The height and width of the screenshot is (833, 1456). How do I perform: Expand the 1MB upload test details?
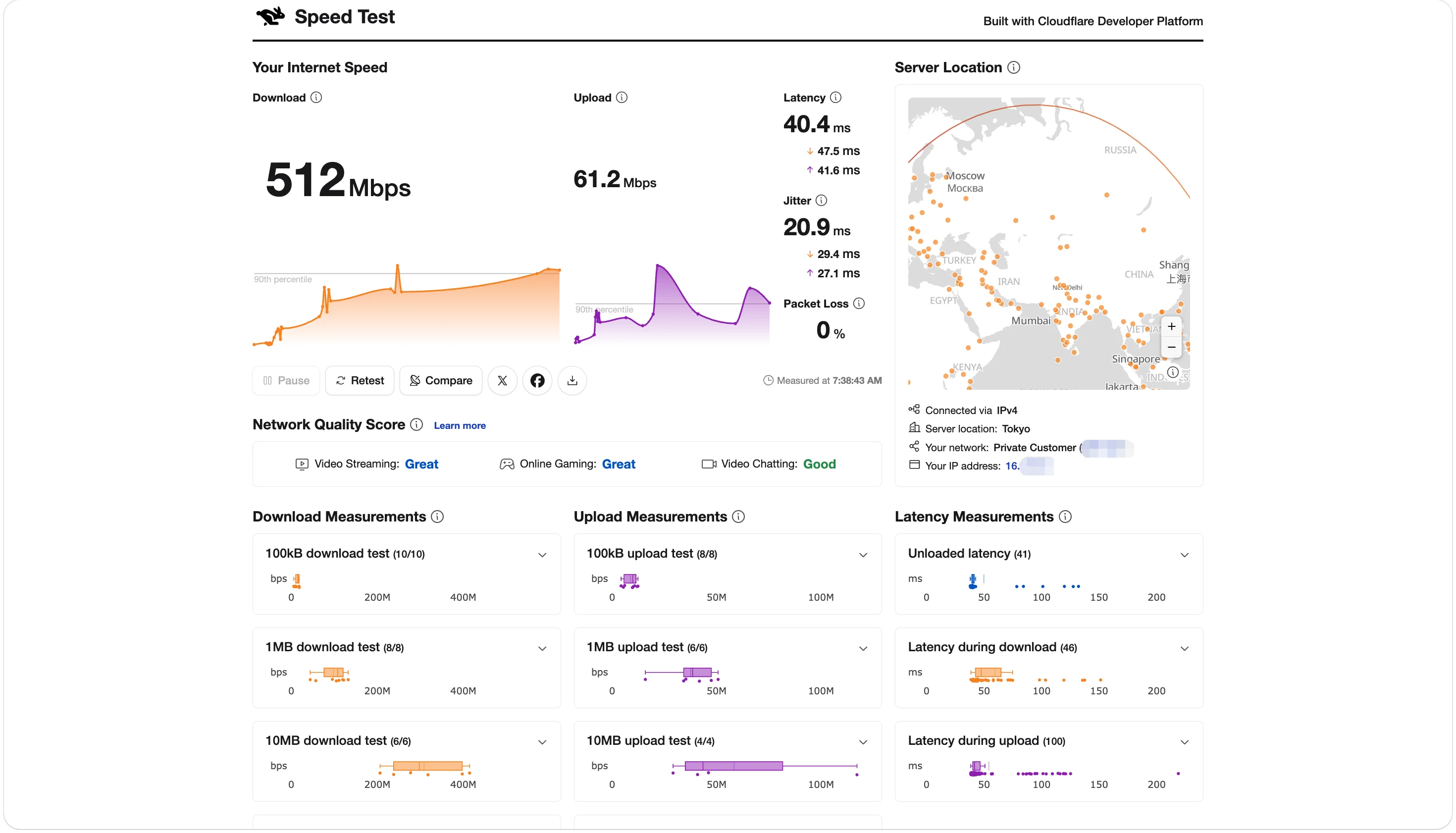pos(863,649)
